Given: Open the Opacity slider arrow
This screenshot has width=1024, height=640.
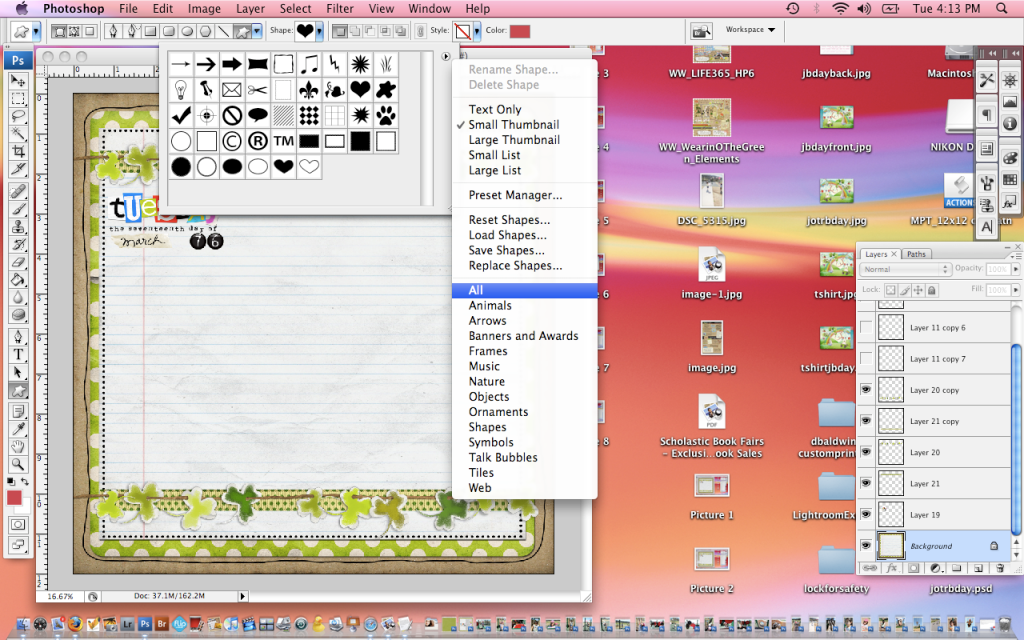Looking at the screenshot, I should tap(1016, 269).
